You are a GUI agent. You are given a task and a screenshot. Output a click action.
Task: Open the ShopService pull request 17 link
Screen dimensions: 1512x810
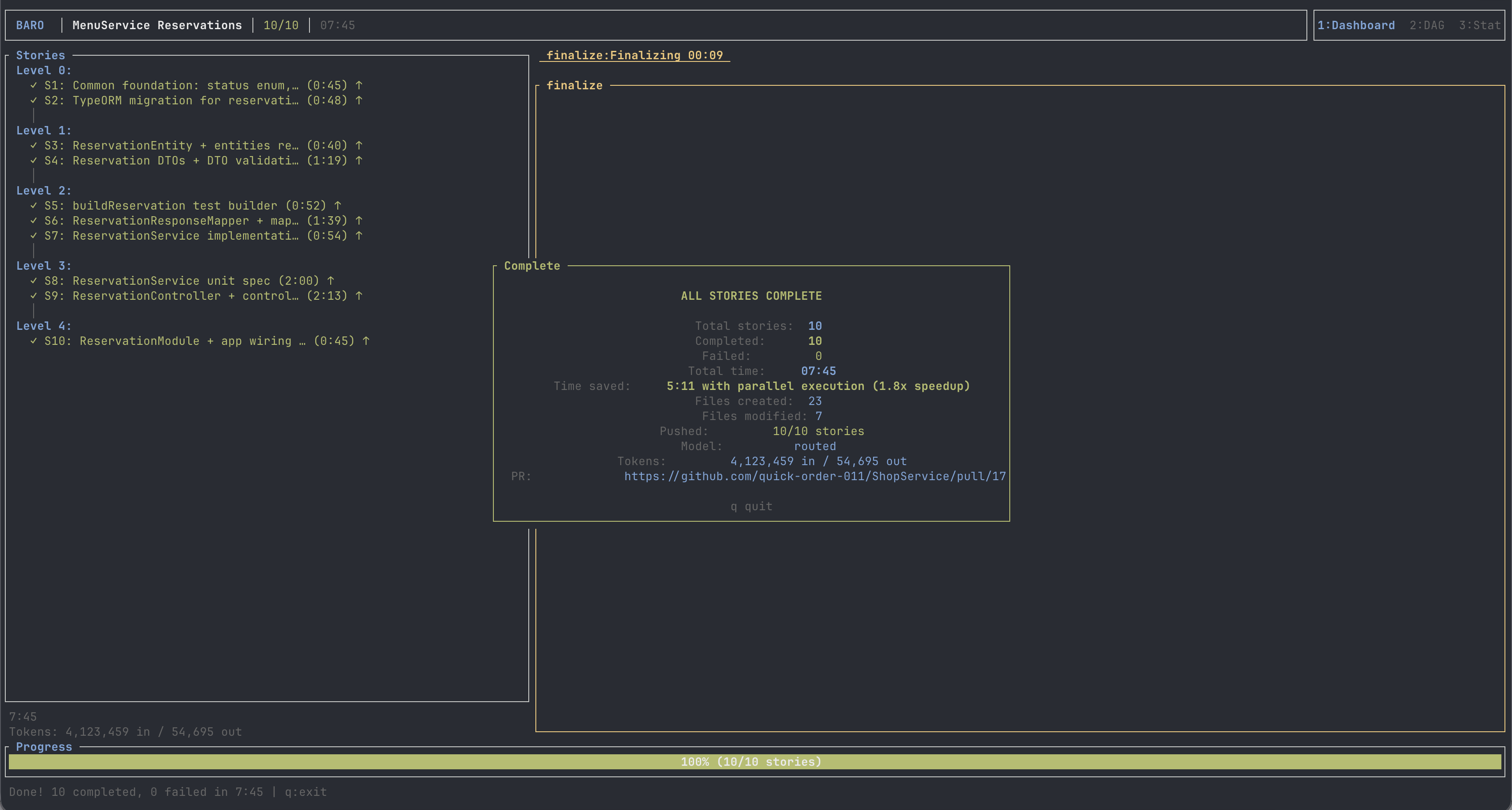[815, 477]
